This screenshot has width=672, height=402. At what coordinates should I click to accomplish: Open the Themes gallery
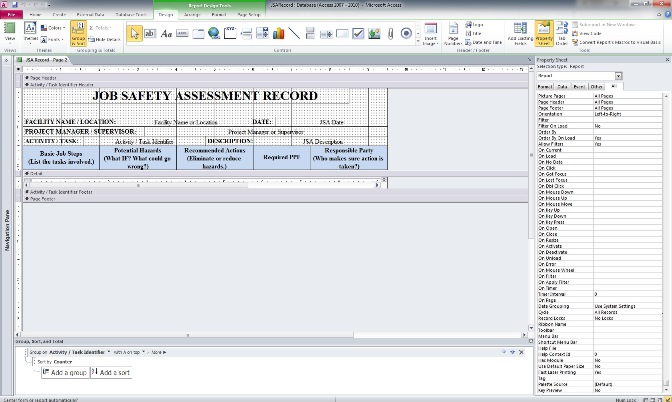coord(30,33)
